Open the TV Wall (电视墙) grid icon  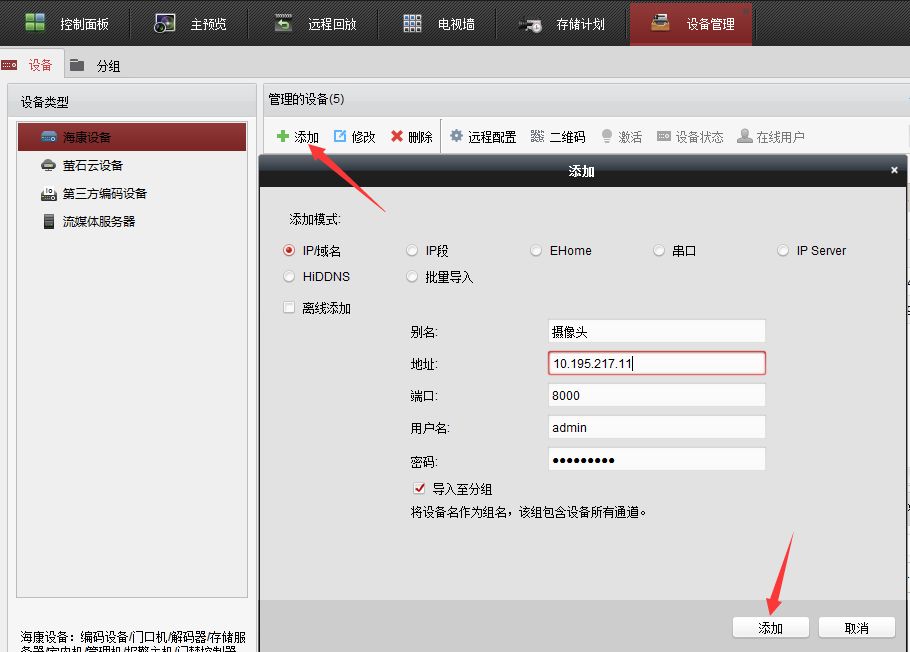(x=412, y=23)
